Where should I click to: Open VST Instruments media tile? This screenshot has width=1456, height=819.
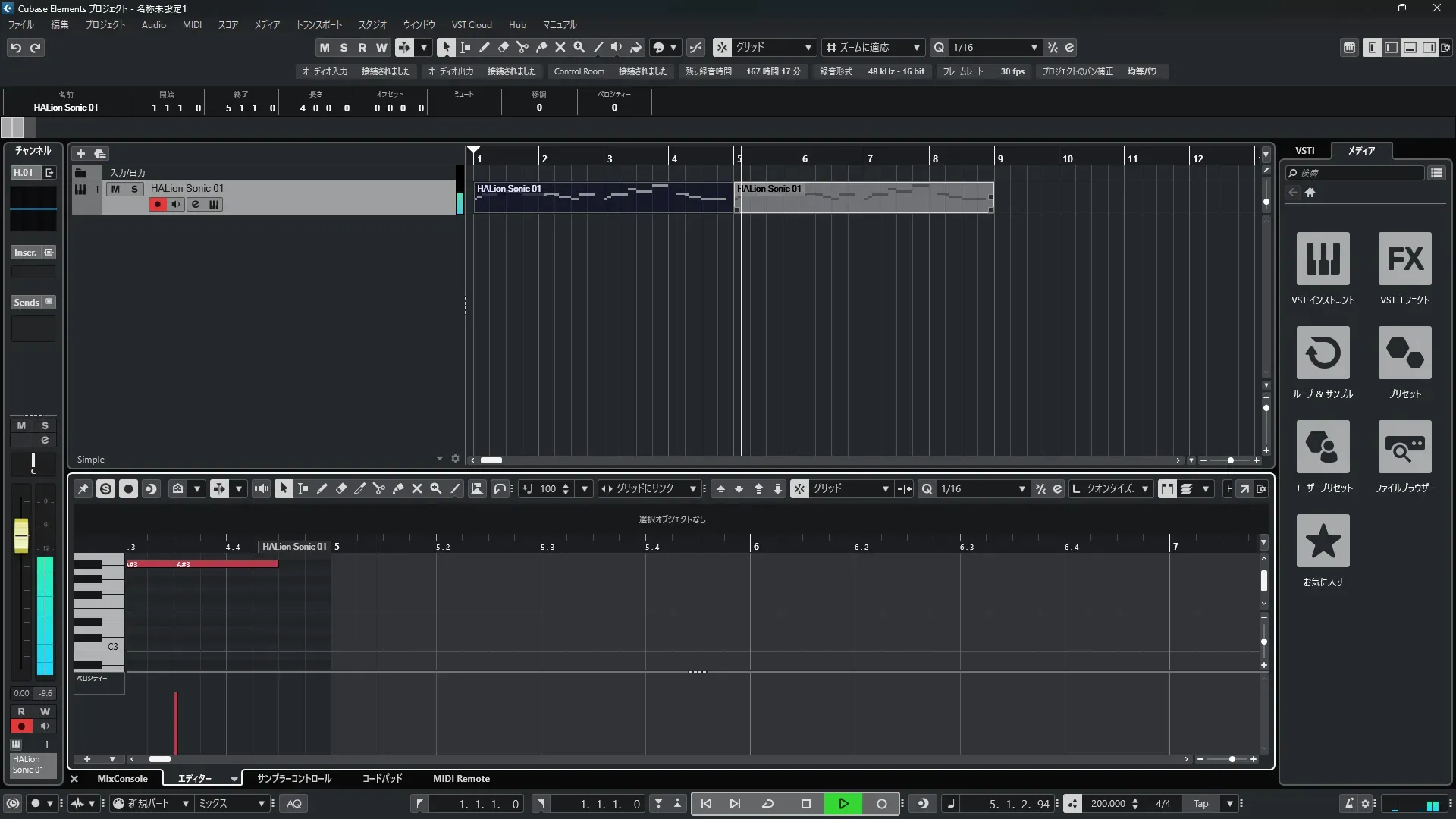[1323, 259]
